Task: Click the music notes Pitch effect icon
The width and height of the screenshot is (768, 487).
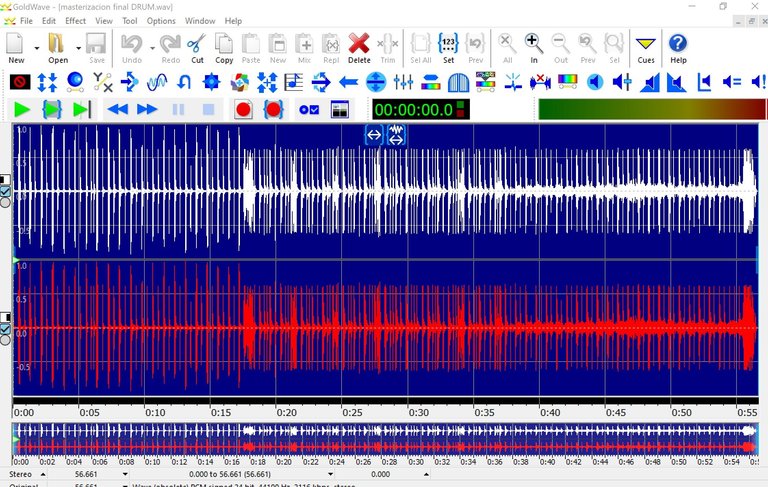Action: coord(293,82)
